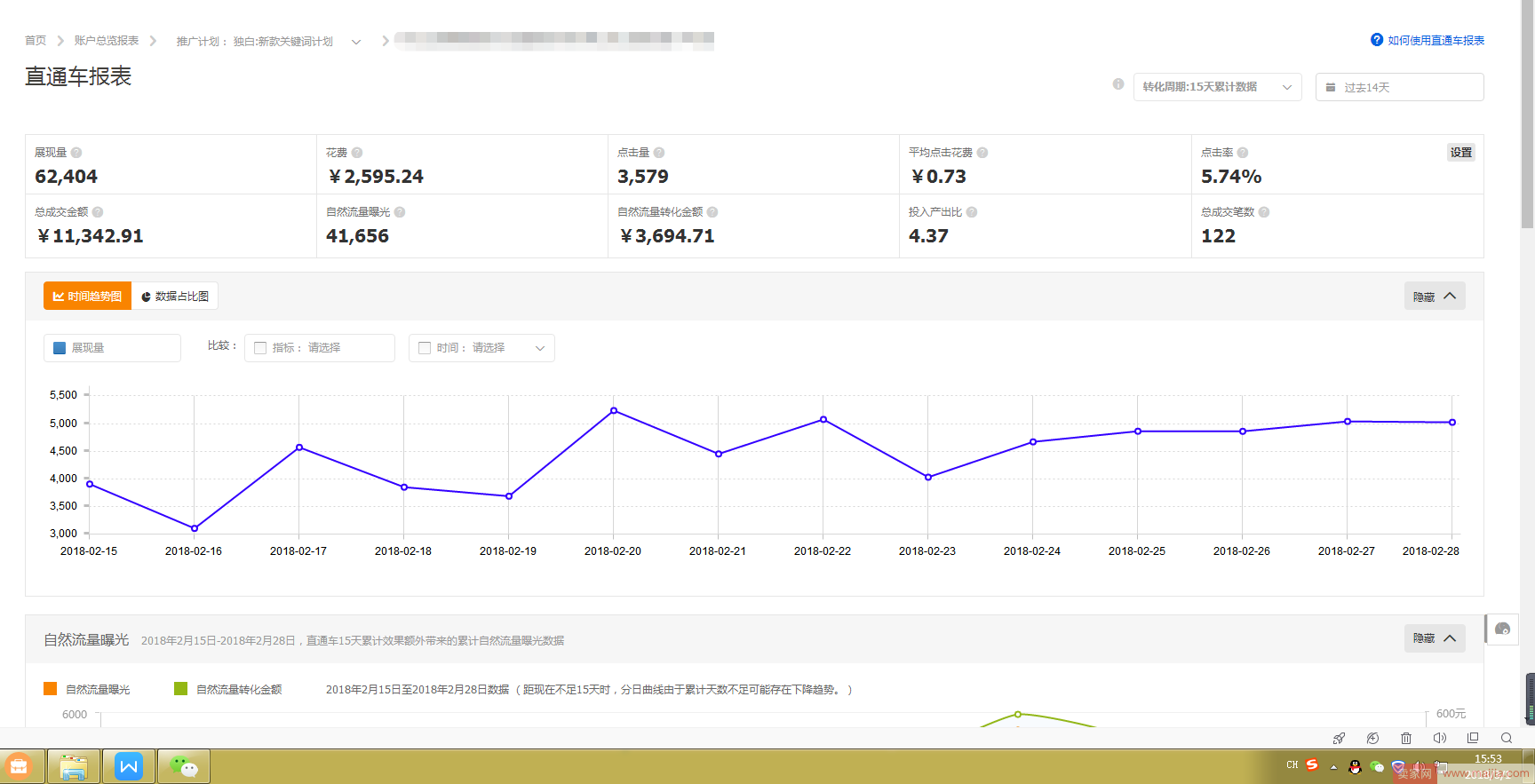Screen dimensions: 1535x784
Task: Click the QQ penguin icon in system tray
Action: click(1355, 767)
